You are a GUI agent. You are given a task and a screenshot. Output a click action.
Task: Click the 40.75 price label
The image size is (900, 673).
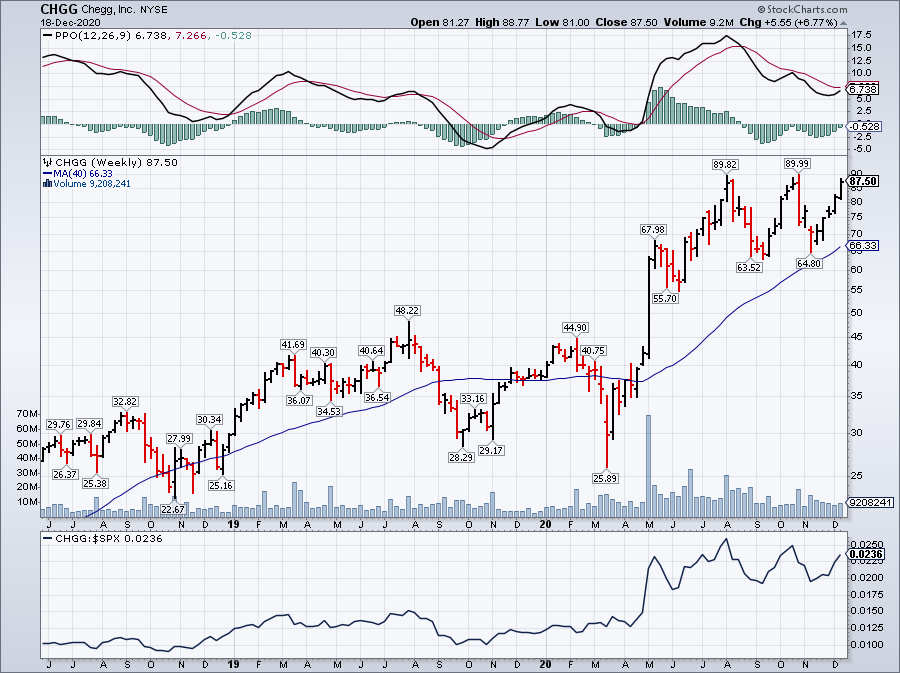point(593,351)
